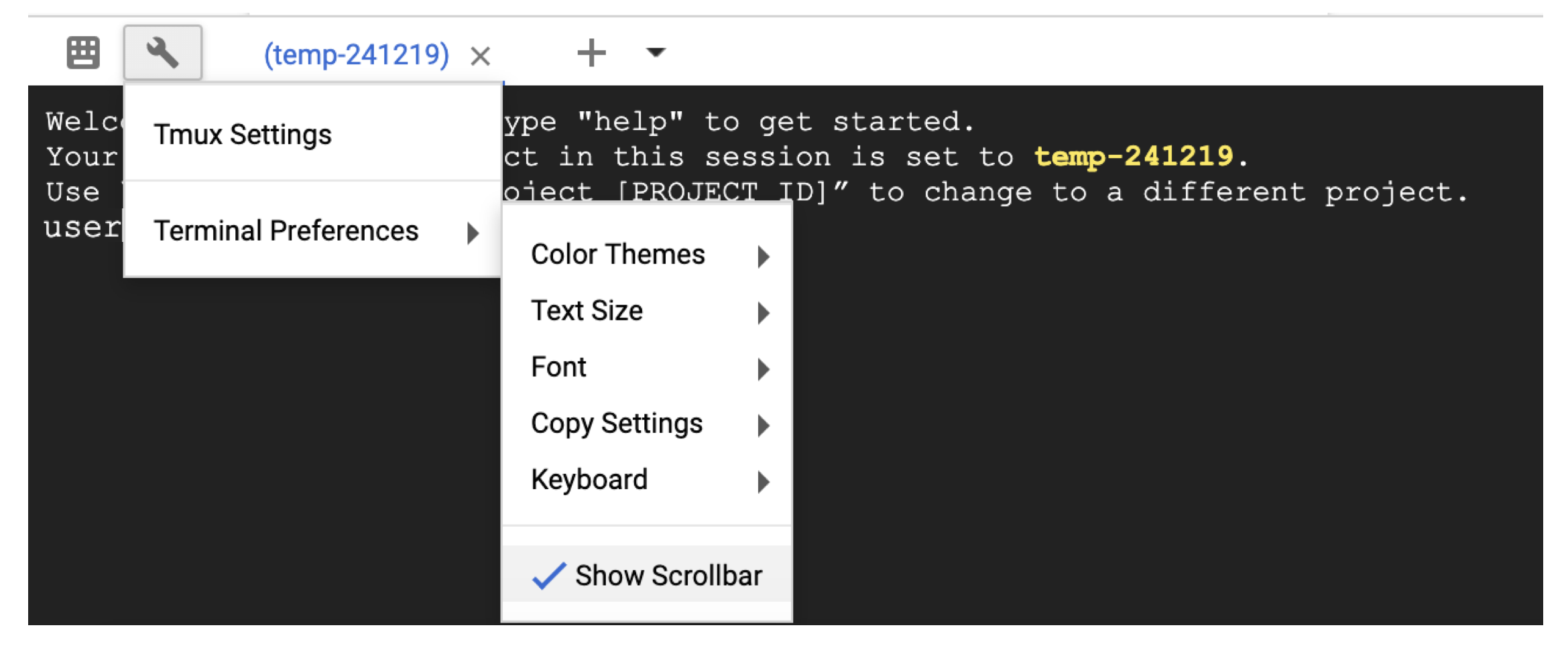Toggle the Show Scrollbar checkmark

(x=549, y=576)
